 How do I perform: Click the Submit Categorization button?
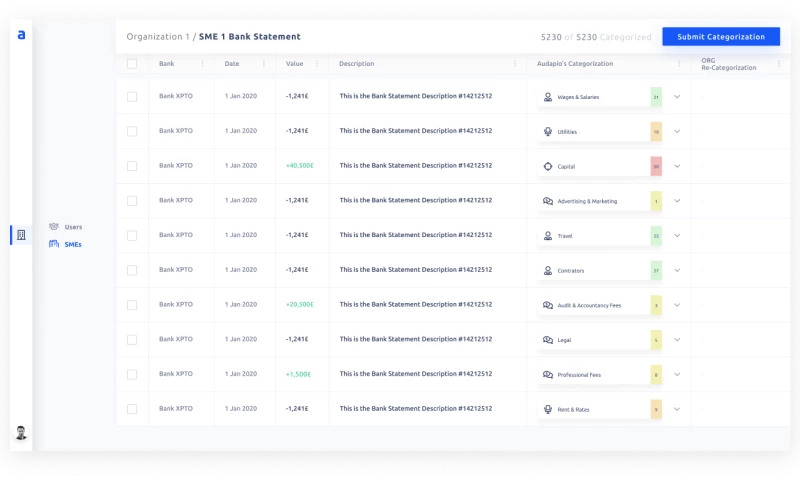coord(720,37)
